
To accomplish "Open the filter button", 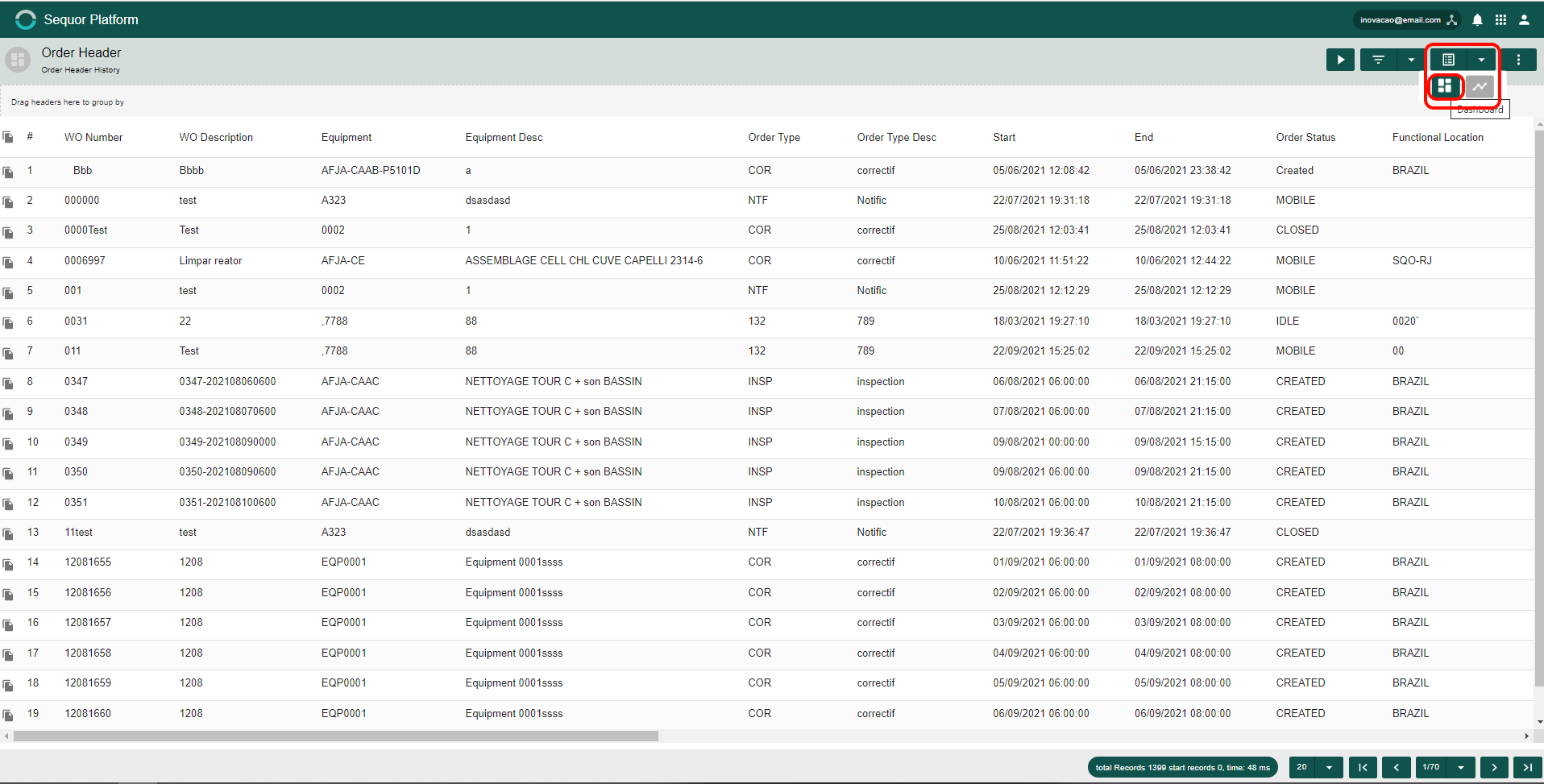I will 1379,60.
